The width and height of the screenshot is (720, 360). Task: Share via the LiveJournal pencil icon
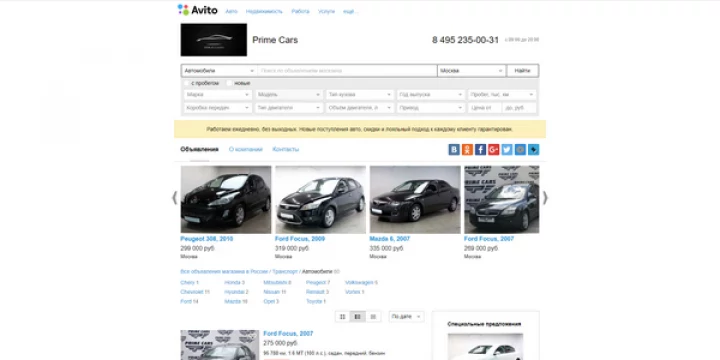click(x=534, y=149)
